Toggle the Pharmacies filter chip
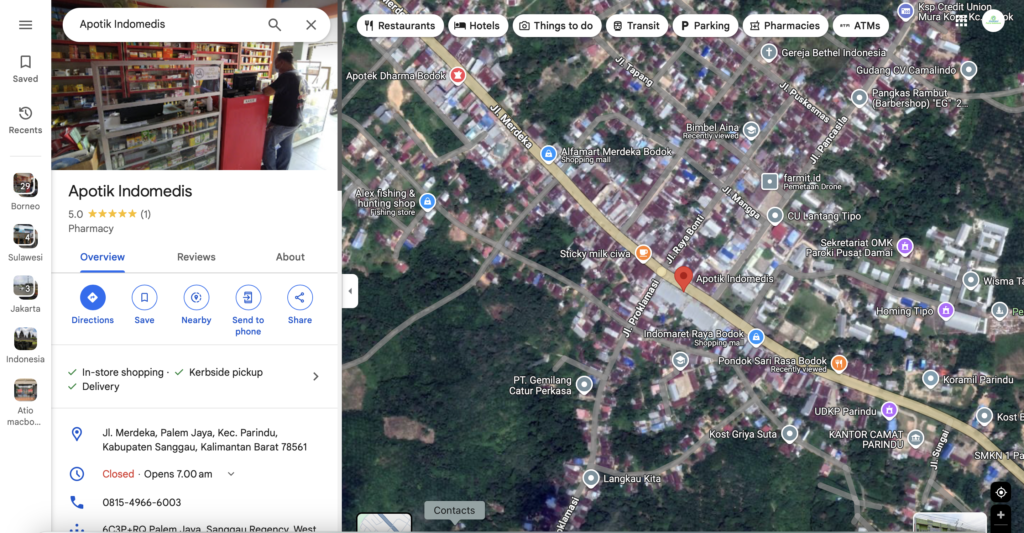Viewport: 1024px width, 533px height. click(785, 26)
